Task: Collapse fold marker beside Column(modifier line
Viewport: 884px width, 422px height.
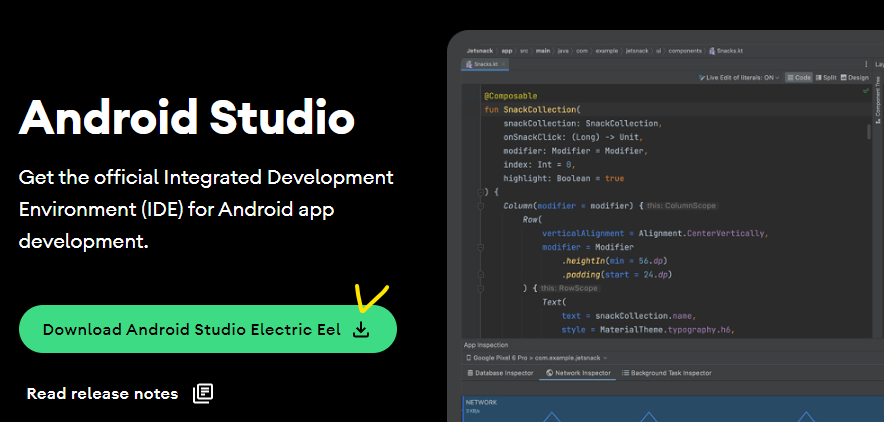Action: tap(480, 206)
